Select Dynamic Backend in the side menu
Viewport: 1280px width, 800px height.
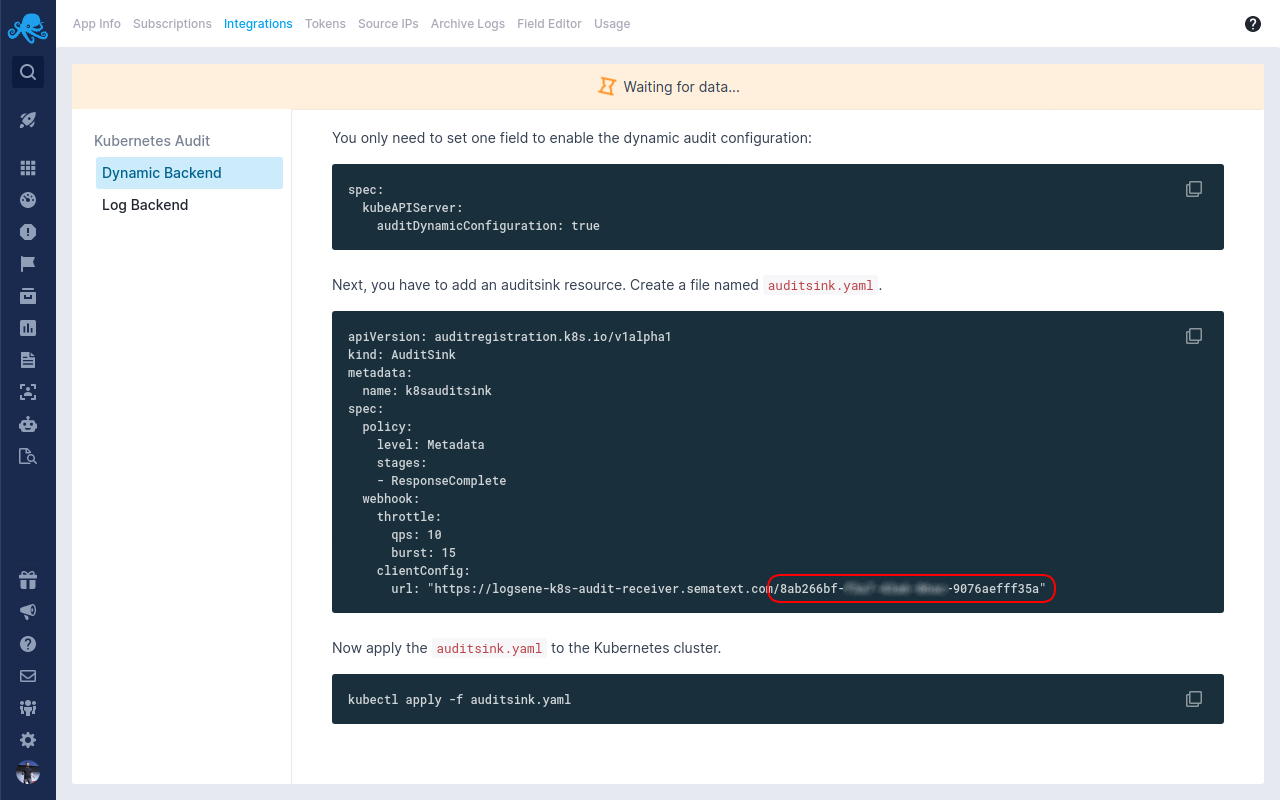coord(189,173)
